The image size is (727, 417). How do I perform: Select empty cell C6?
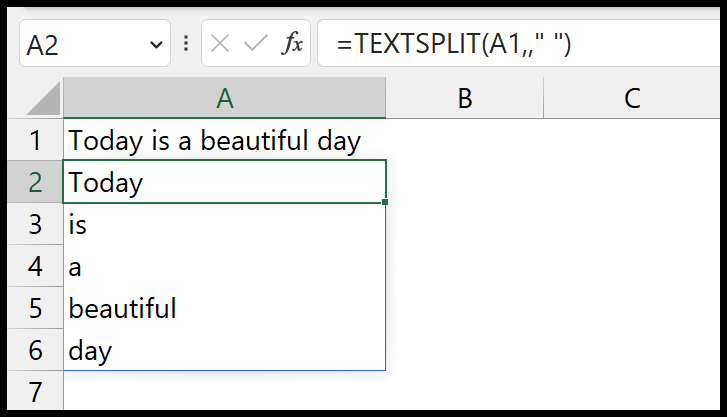coord(631,350)
